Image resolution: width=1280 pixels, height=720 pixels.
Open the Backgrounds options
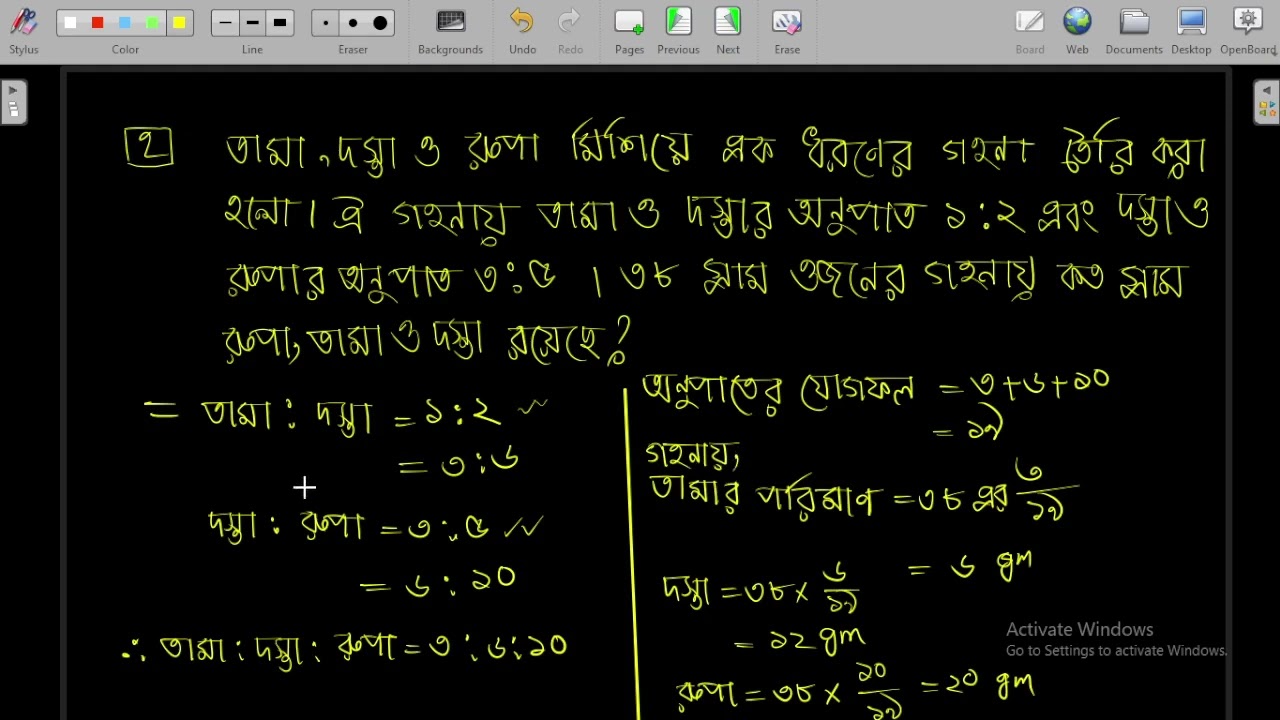pos(450,32)
